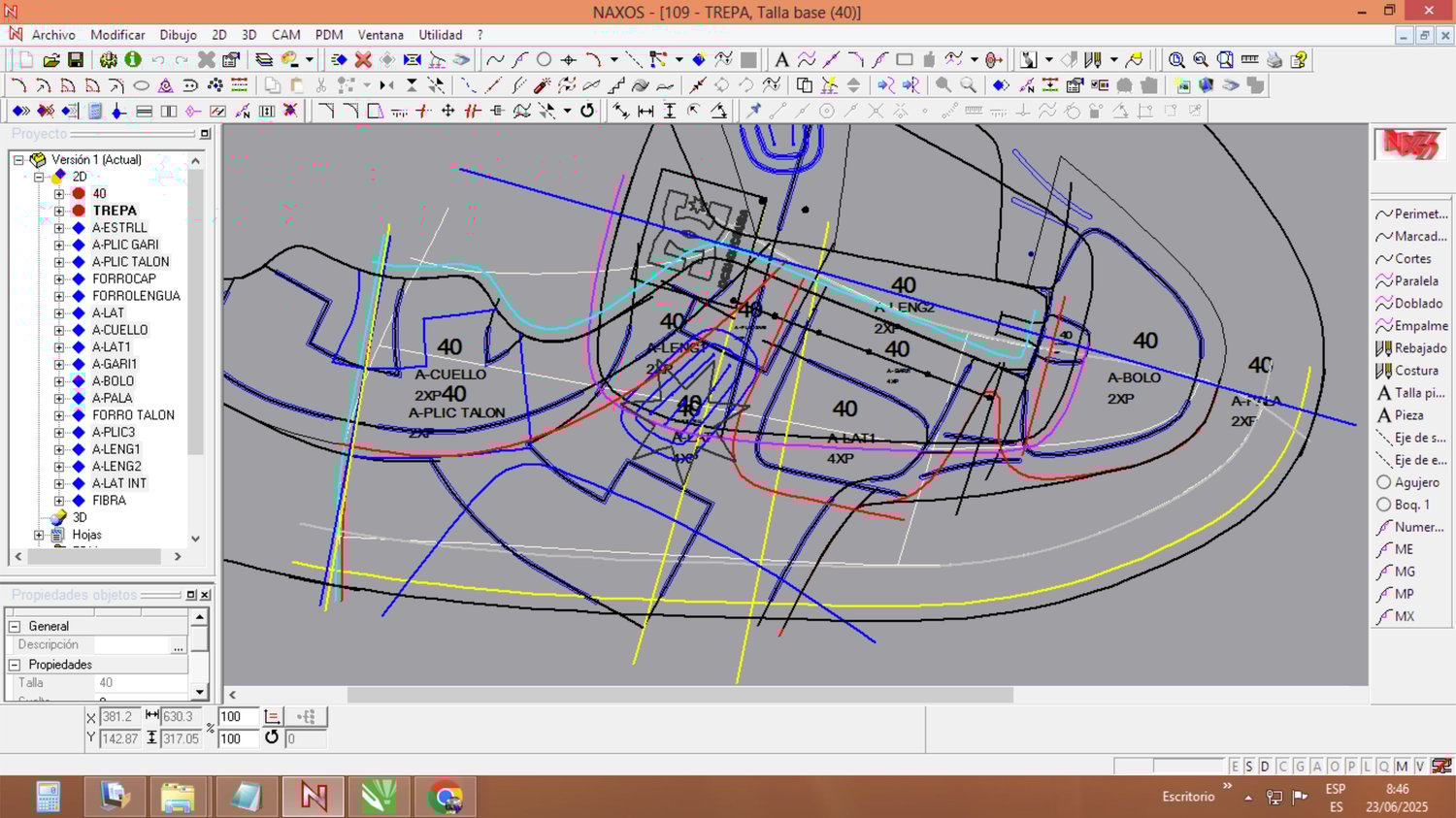This screenshot has width=1456, height=818.
Task: Open the Utilidad menu
Action: 441,35
